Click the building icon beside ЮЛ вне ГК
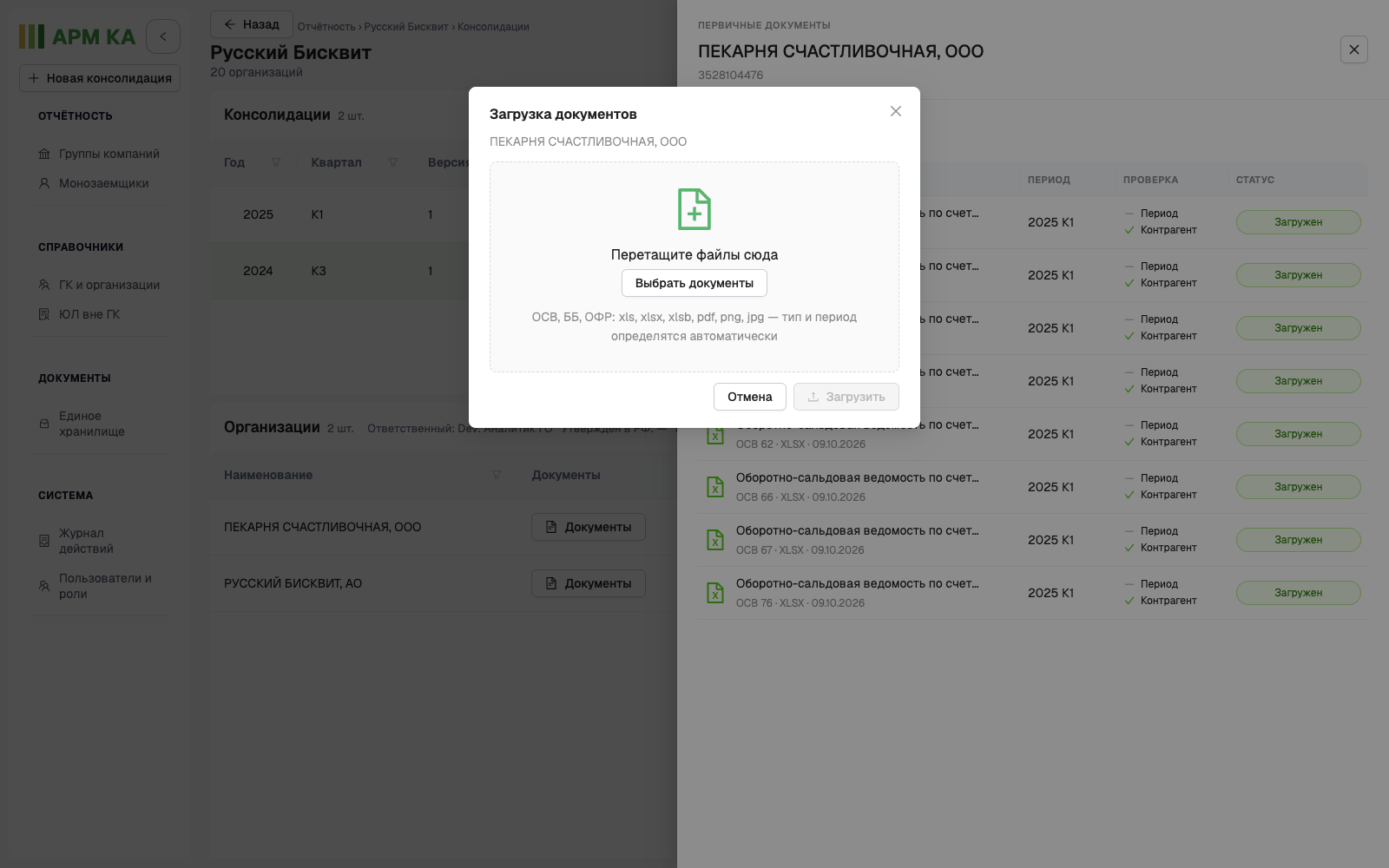The height and width of the screenshot is (868, 1389). point(44,314)
